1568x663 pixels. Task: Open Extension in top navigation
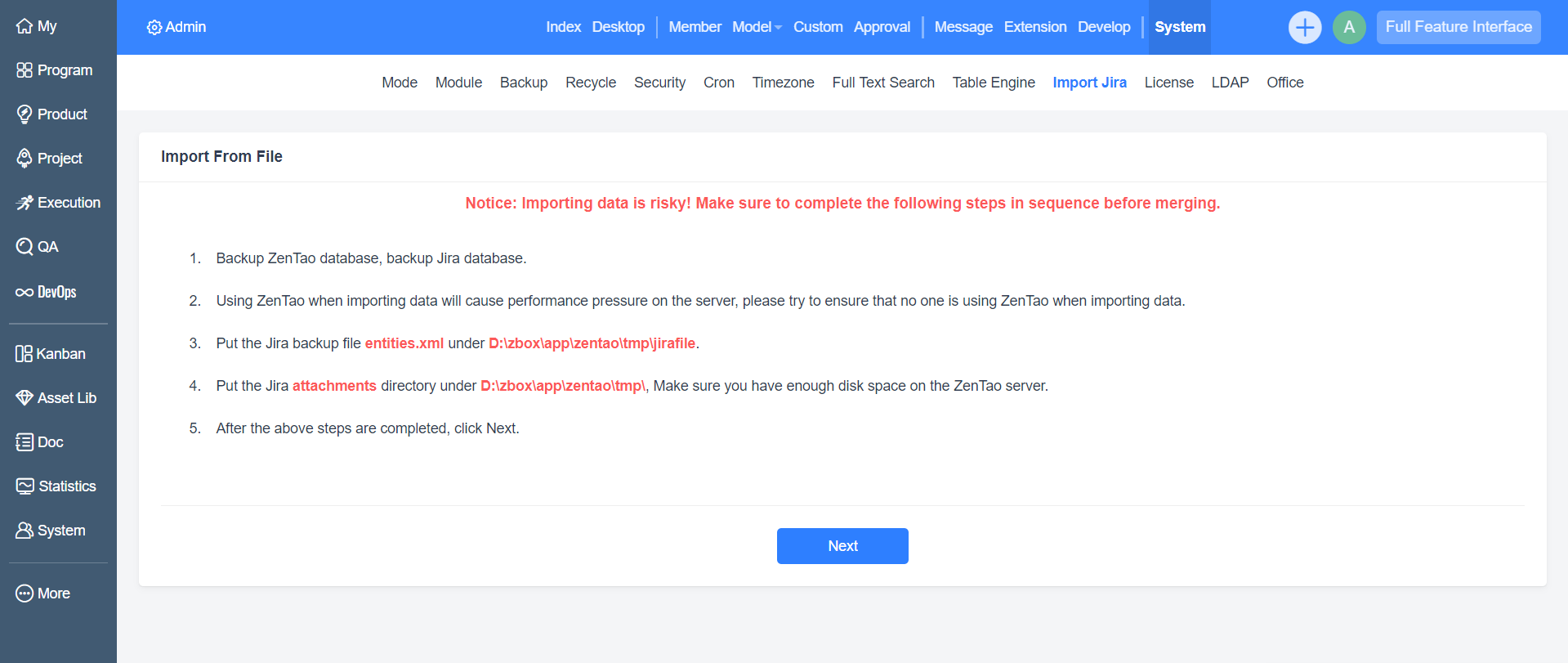(1035, 27)
